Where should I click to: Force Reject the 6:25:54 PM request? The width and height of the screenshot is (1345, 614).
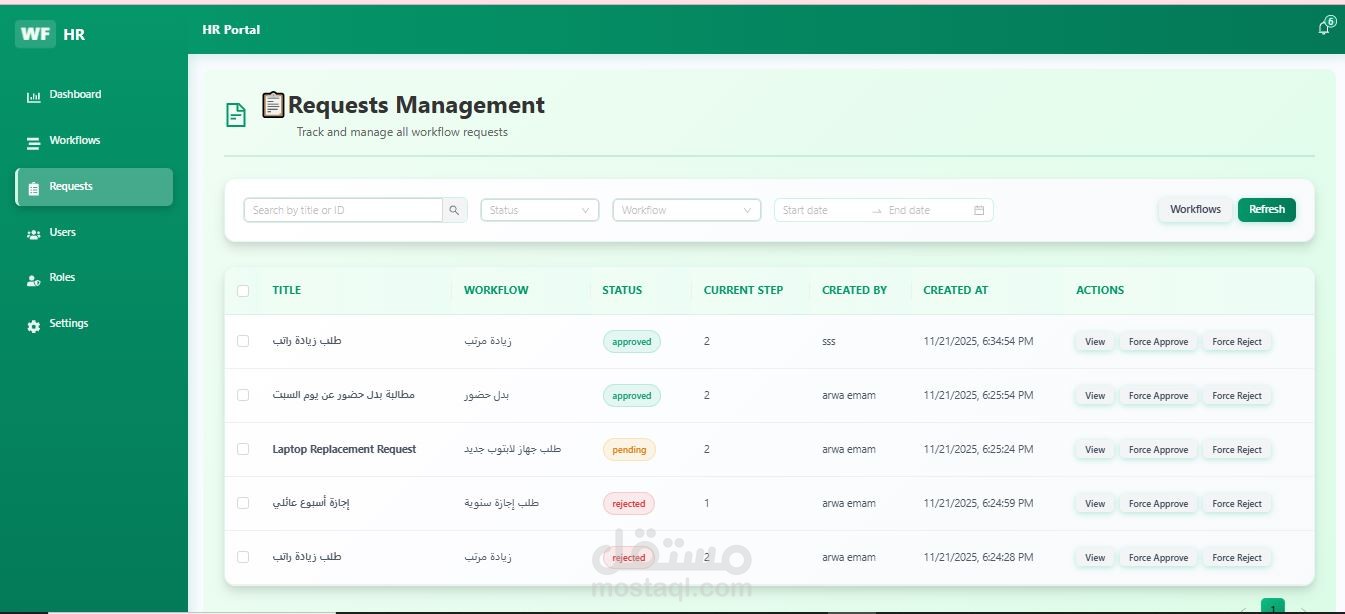(1237, 396)
